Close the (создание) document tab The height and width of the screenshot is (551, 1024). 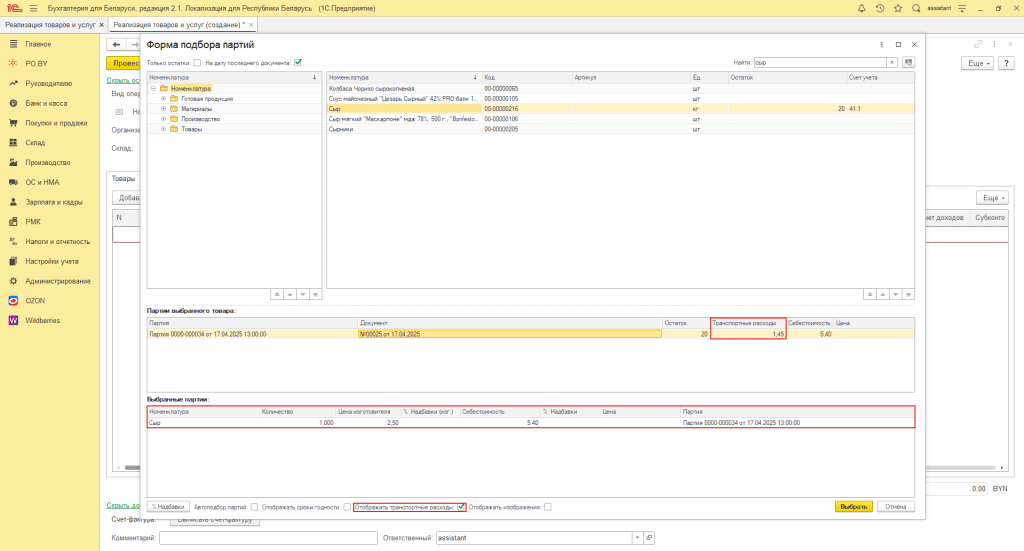click(x=251, y=25)
